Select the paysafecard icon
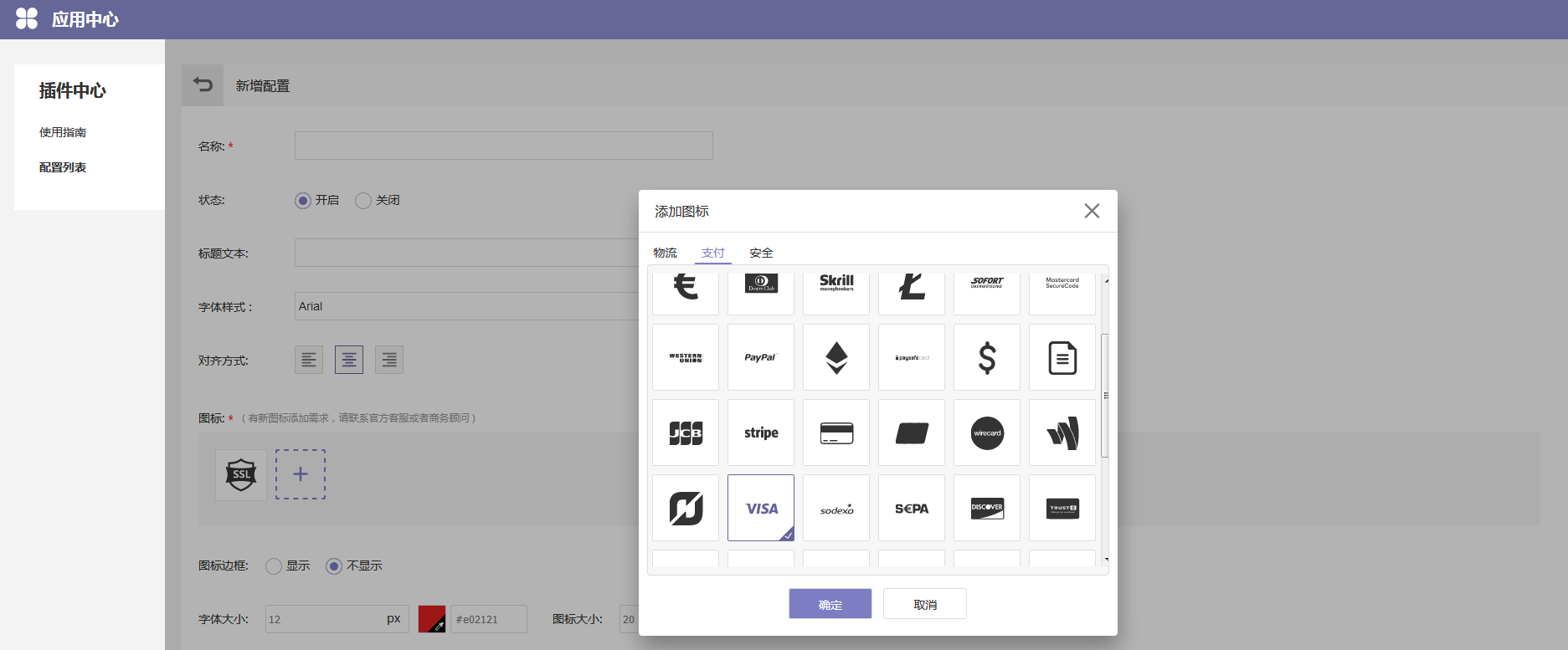The height and width of the screenshot is (650, 1568). [912, 357]
